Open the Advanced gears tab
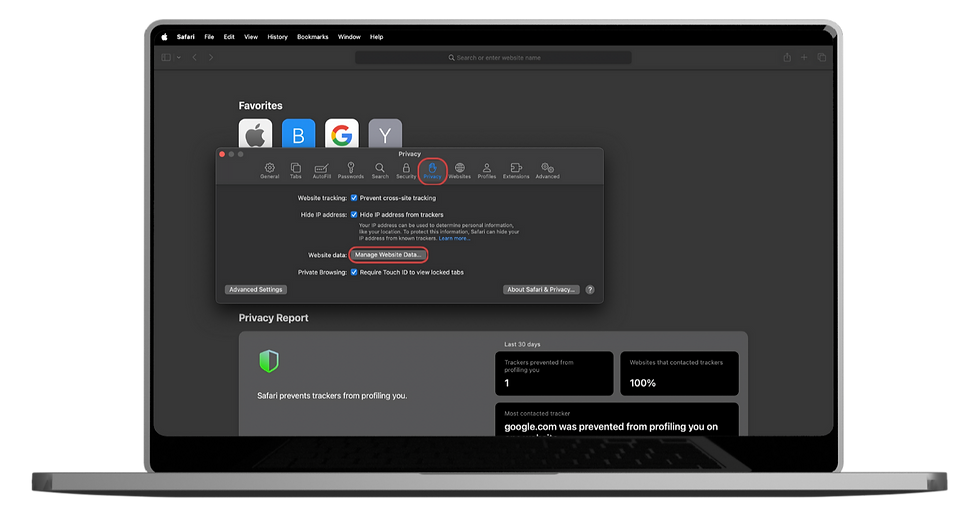The height and width of the screenshot is (531, 980). coord(547,171)
